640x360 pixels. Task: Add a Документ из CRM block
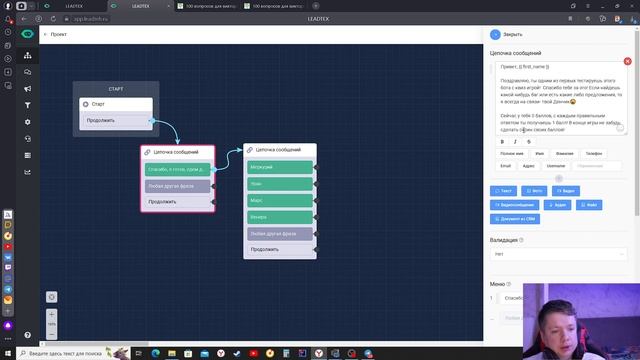(x=515, y=219)
